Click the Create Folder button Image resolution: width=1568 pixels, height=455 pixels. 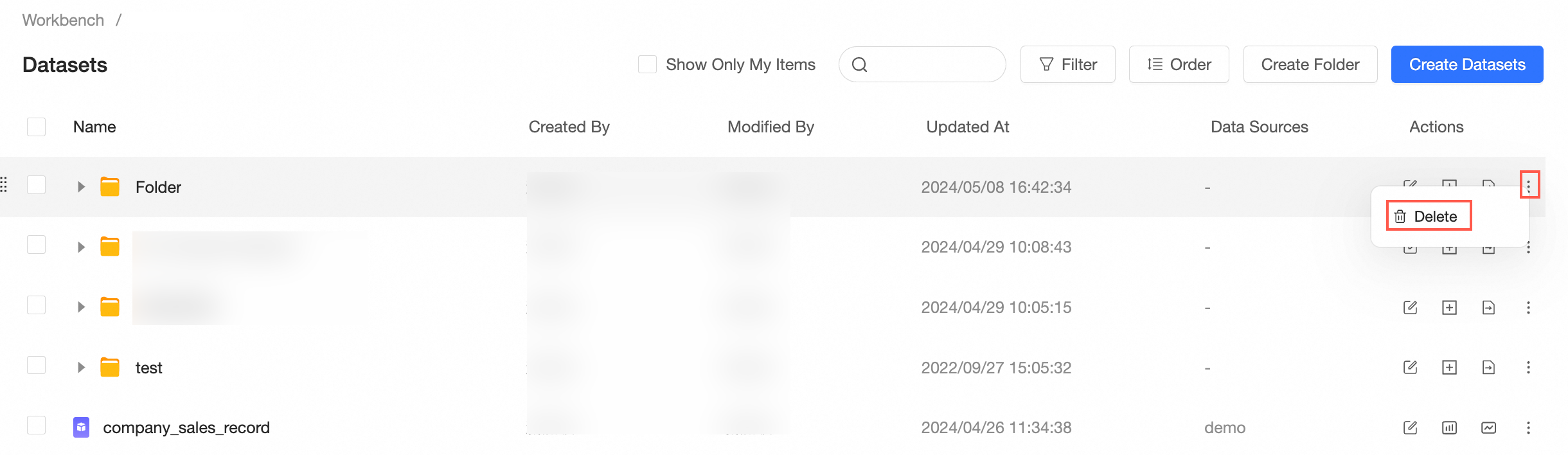(1310, 64)
